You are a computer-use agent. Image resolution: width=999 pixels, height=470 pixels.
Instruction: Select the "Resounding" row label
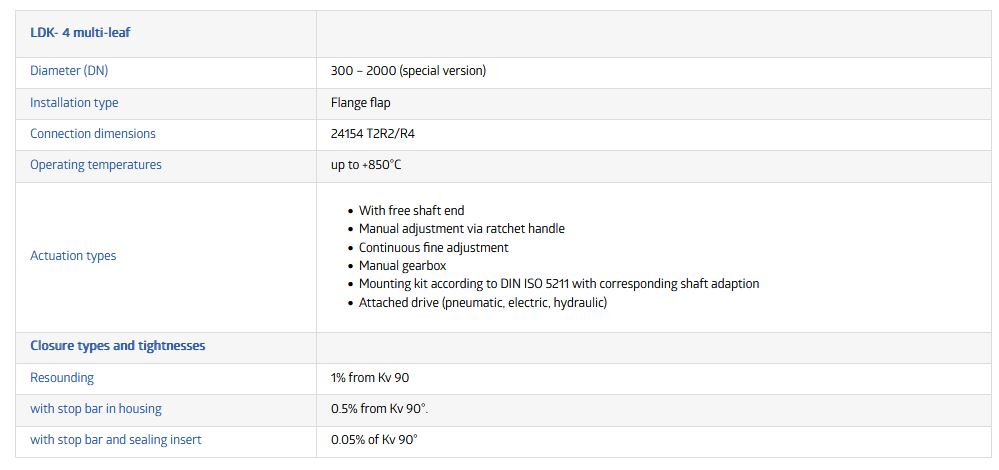62,378
